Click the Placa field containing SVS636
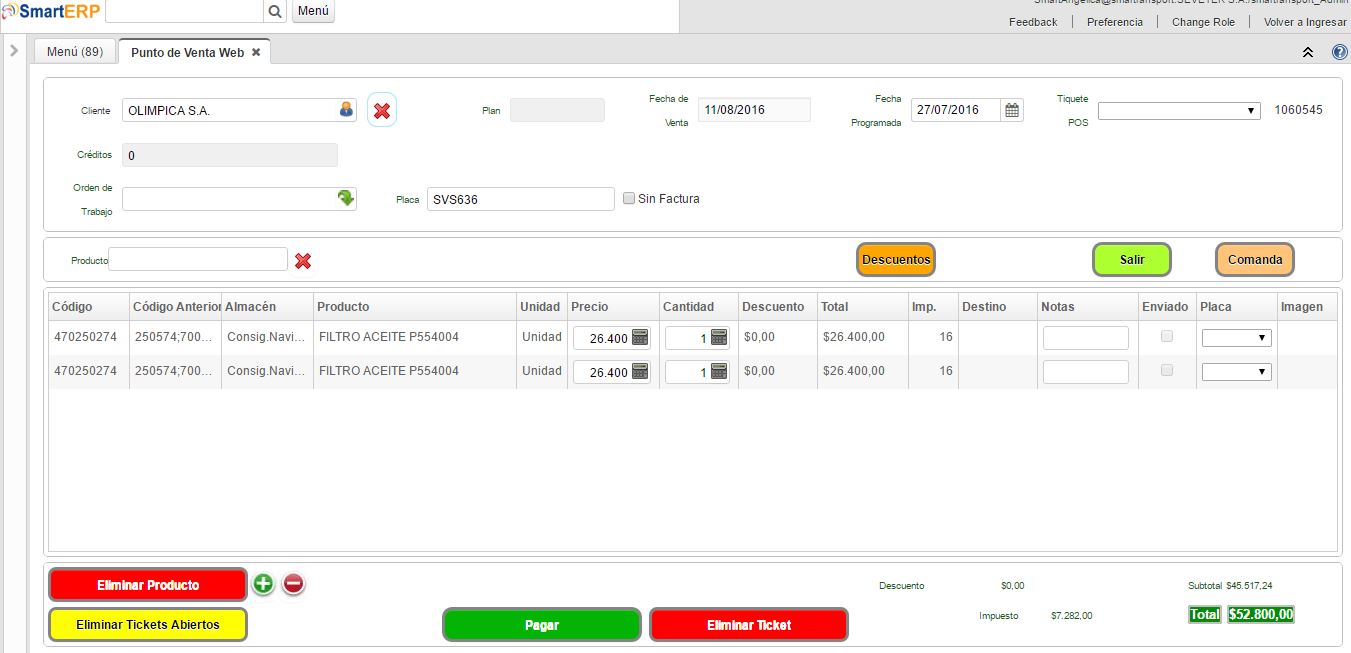The image size is (1351, 653). [x=520, y=199]
